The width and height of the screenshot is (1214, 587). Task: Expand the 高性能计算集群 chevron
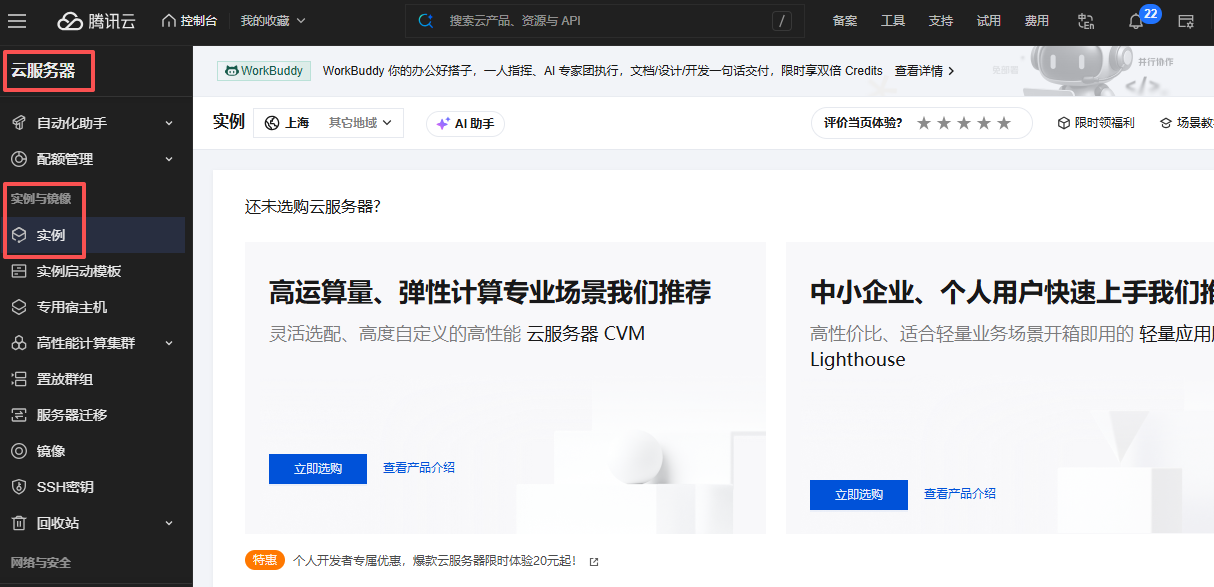point(169,343)
